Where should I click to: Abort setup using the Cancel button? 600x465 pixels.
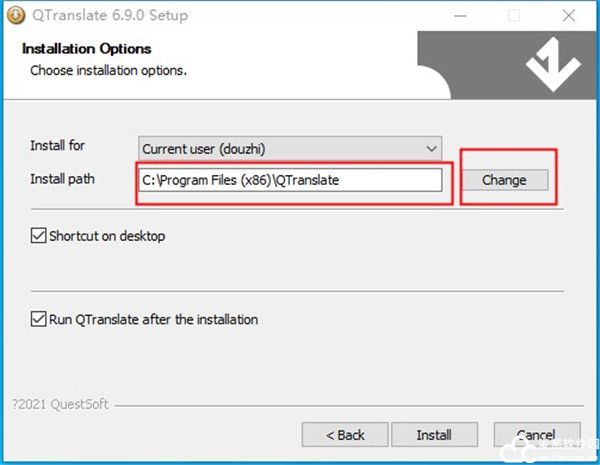click(536, 435)
